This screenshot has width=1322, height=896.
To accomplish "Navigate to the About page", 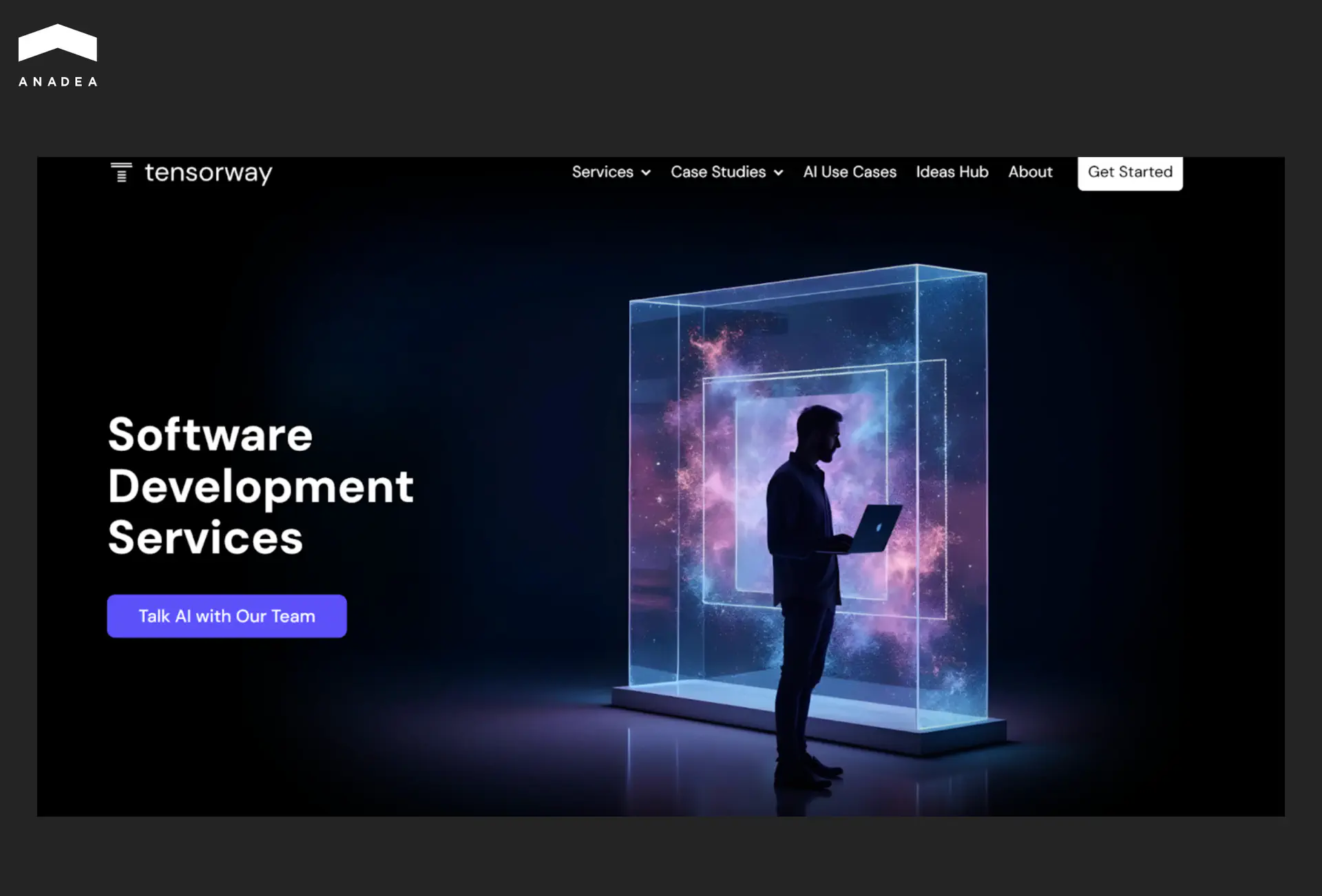I will pyautogui.click(x=1030, y=172).
